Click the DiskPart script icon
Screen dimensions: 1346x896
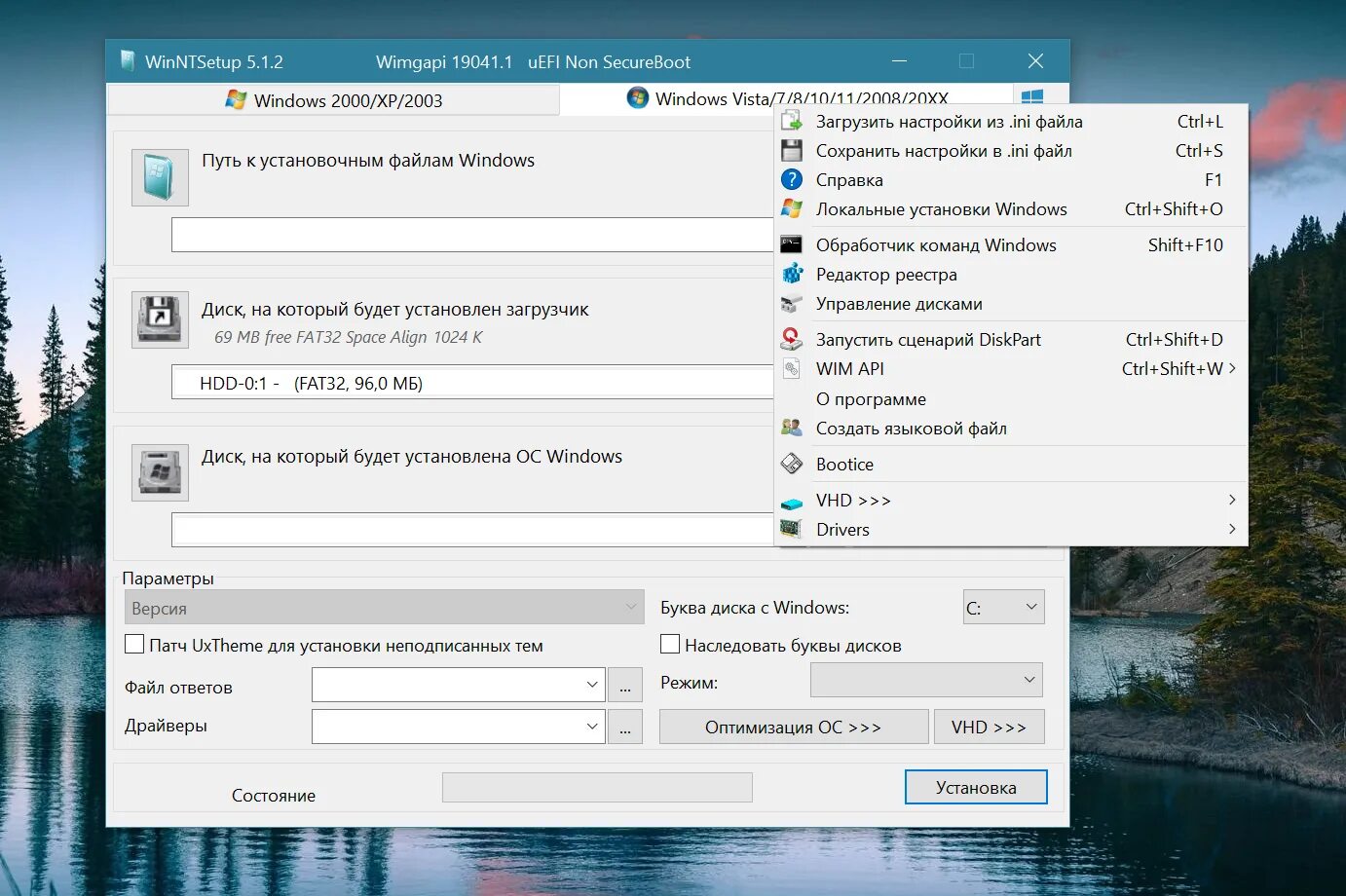pyautogui.click(x=792, y=339)
